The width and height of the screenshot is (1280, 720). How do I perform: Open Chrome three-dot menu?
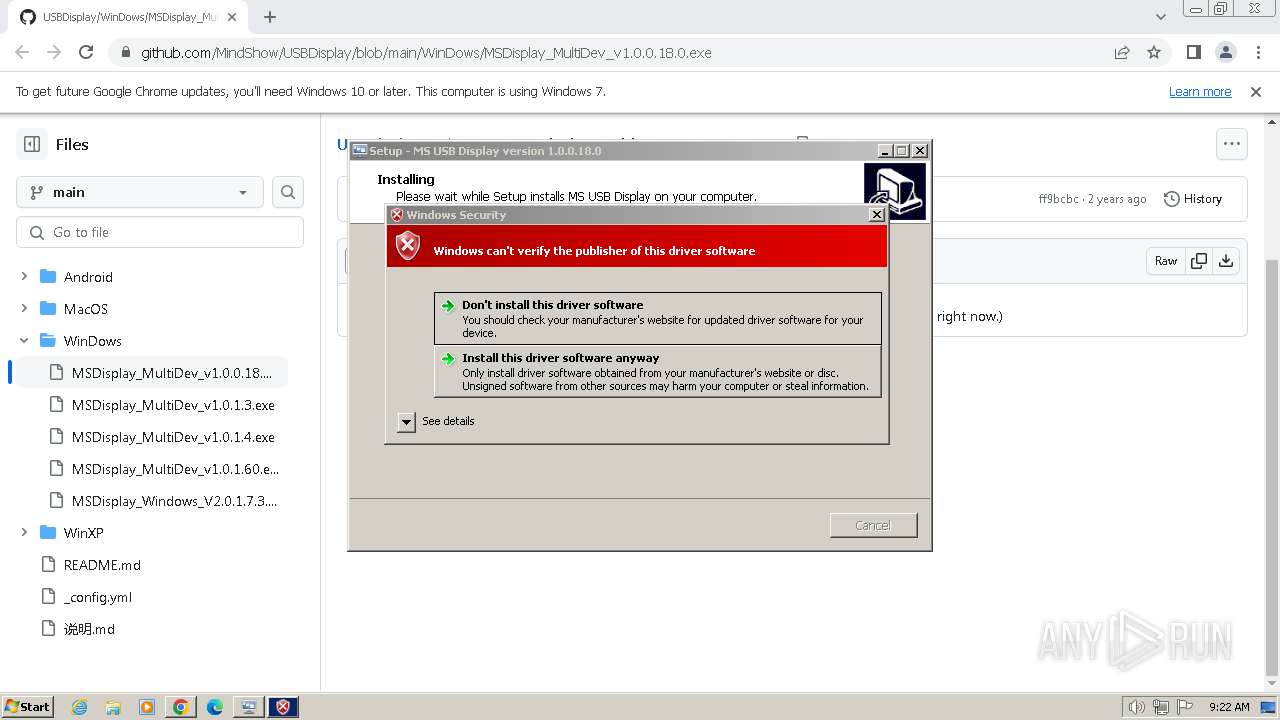[1257, 52]
